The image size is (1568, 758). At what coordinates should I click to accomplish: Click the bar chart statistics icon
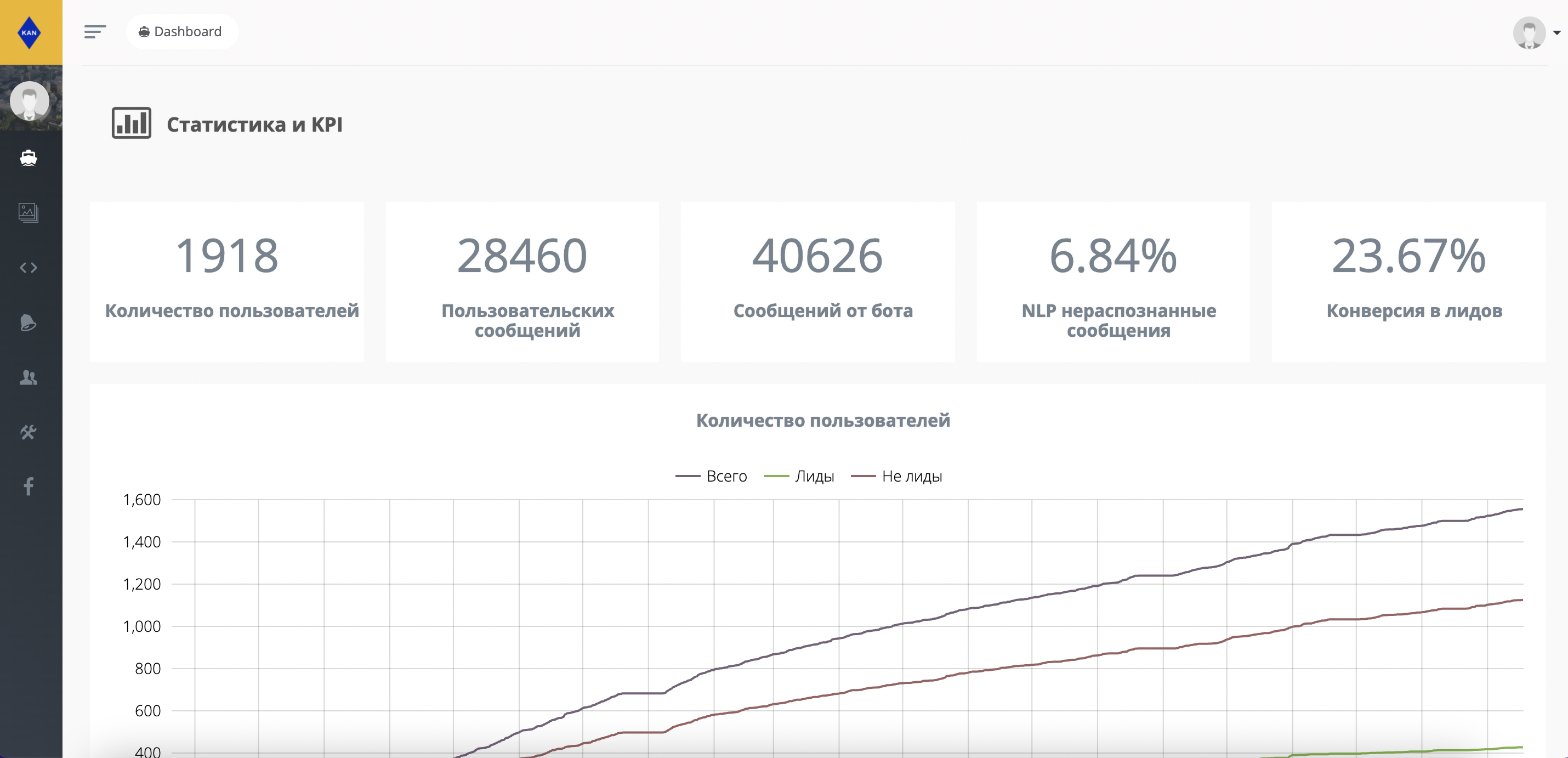pyautogui.click(x=132, y=123)
